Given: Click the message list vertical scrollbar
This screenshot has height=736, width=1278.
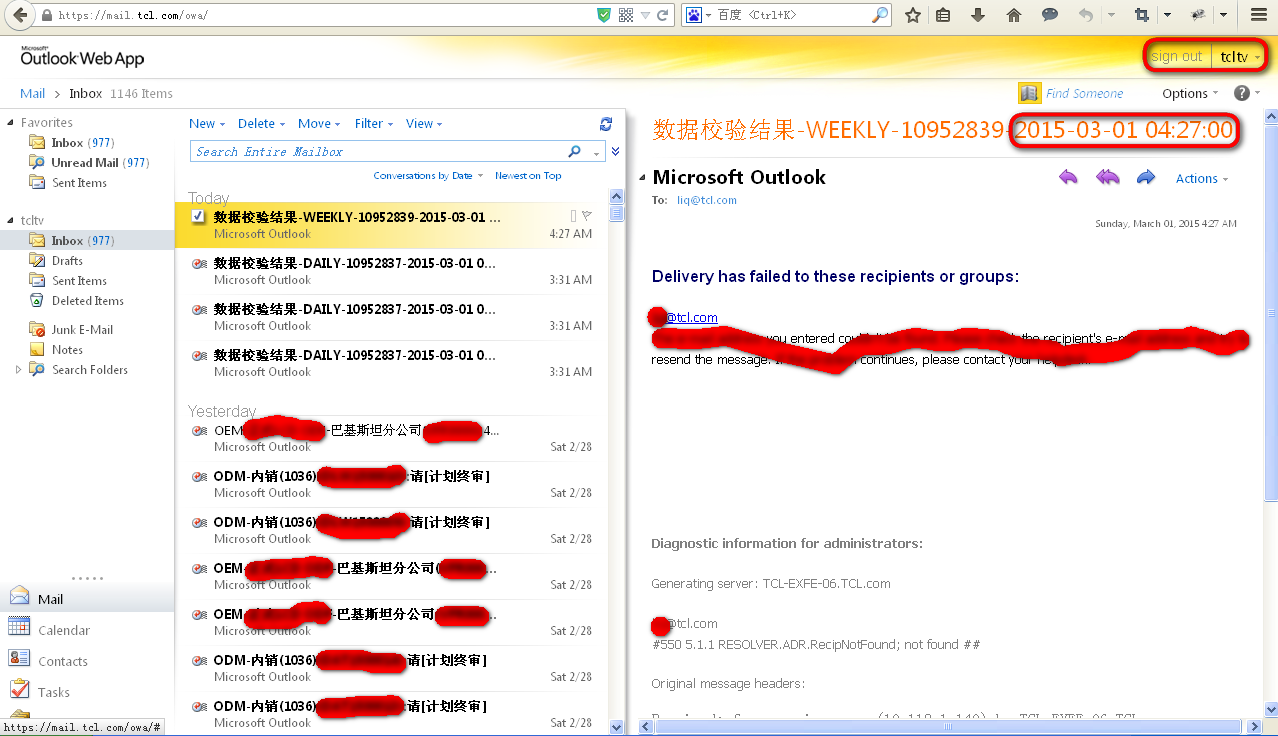Looking at the screenshot, I should point(617,460).
